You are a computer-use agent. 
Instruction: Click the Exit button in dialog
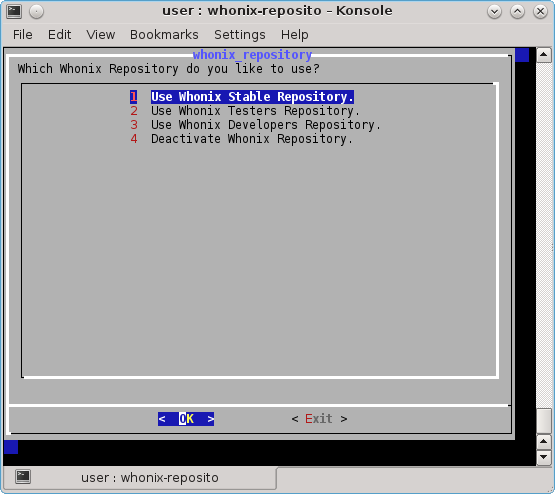(x=319, y=419)
